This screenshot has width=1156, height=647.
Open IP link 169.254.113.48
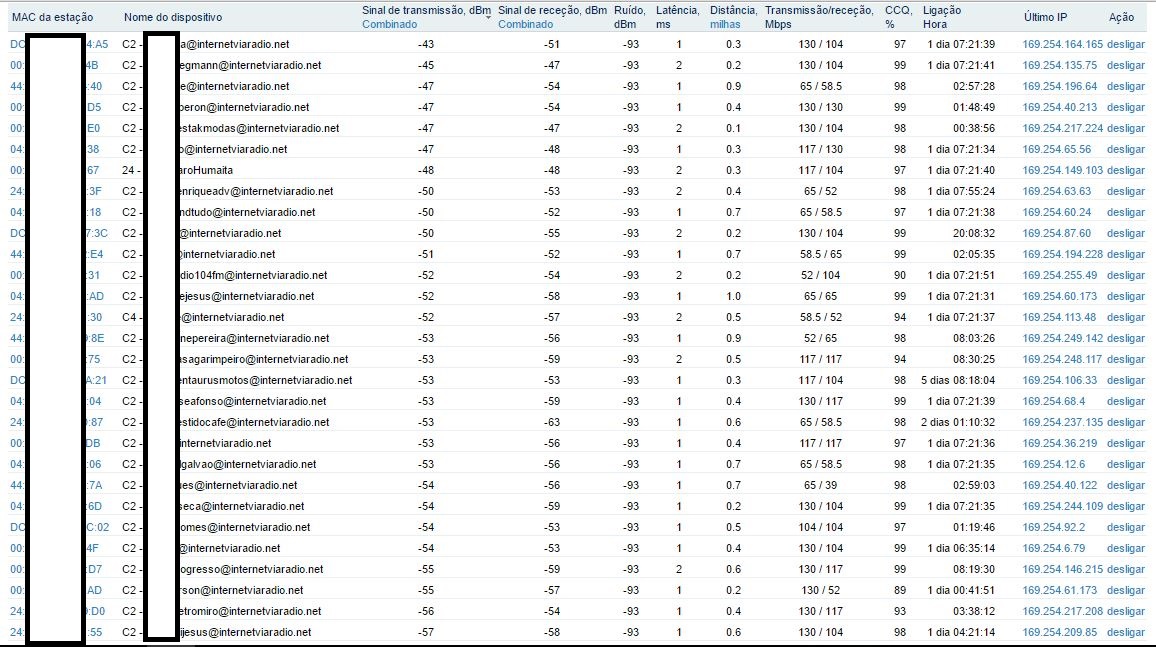click(1059, 317)
